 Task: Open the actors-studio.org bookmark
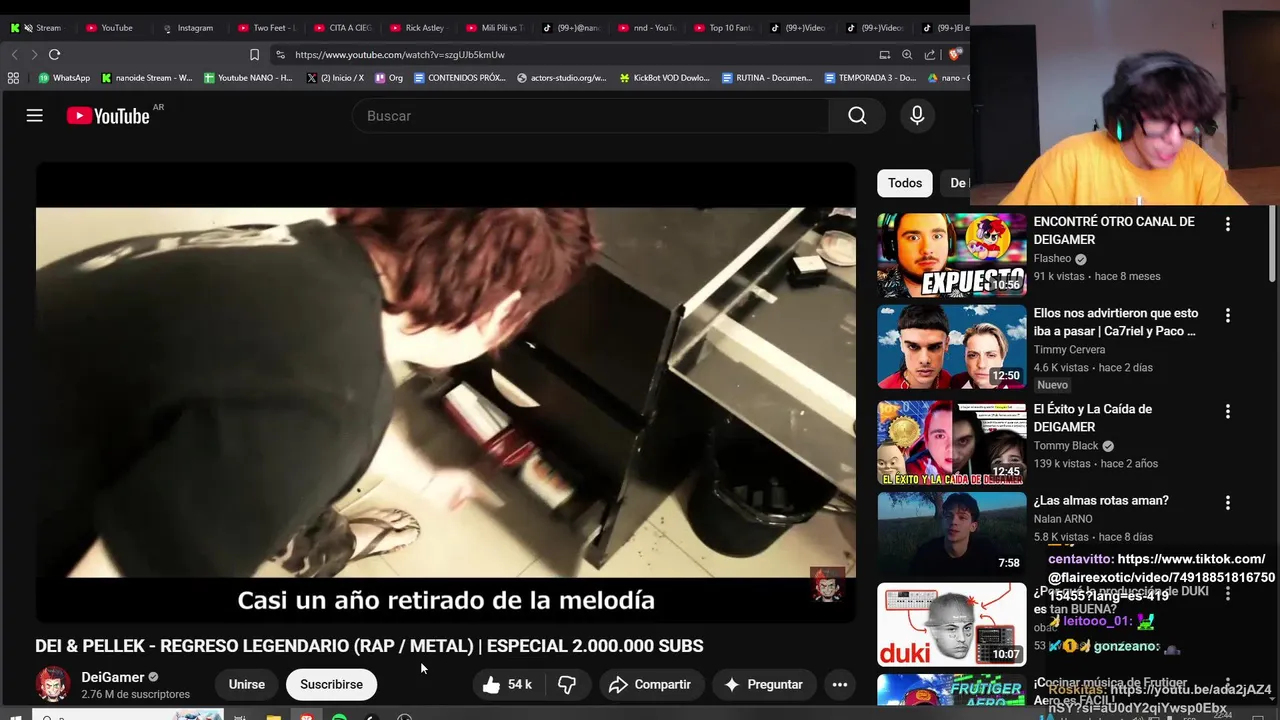(x=562, y=78)
